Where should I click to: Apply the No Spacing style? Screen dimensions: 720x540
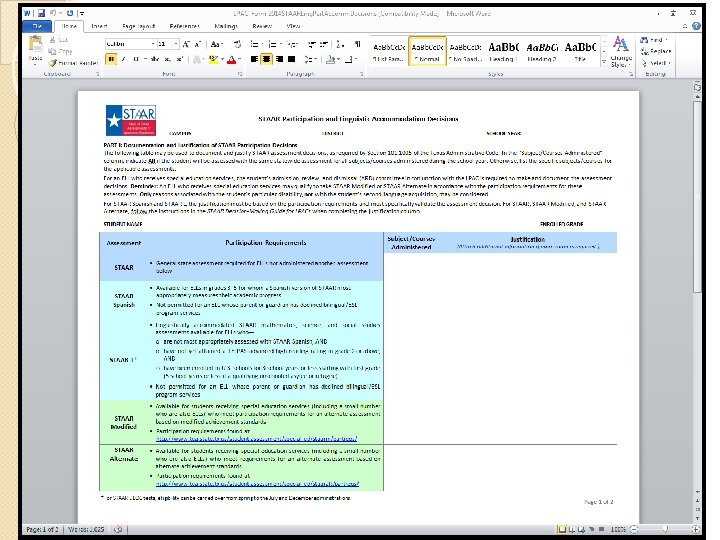coord(465,51)
